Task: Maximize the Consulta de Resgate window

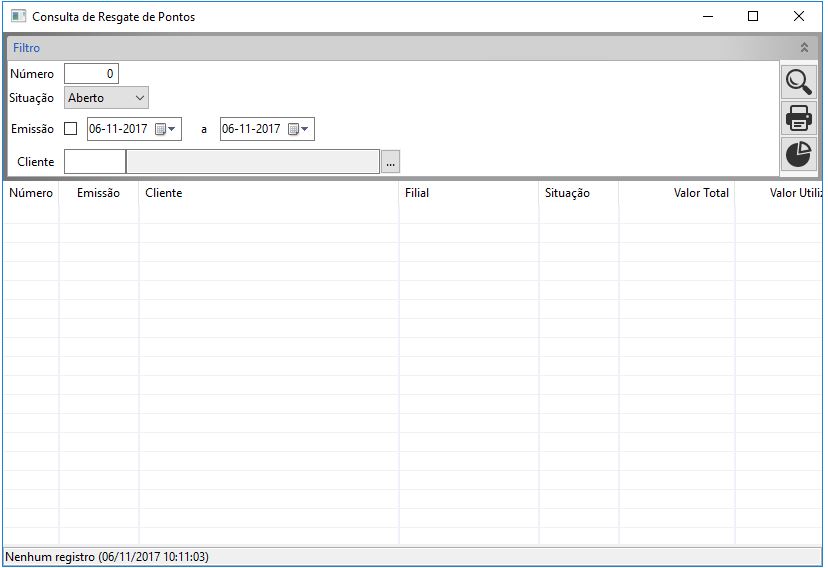Action: pyautogui.click(x=753, y=16)
